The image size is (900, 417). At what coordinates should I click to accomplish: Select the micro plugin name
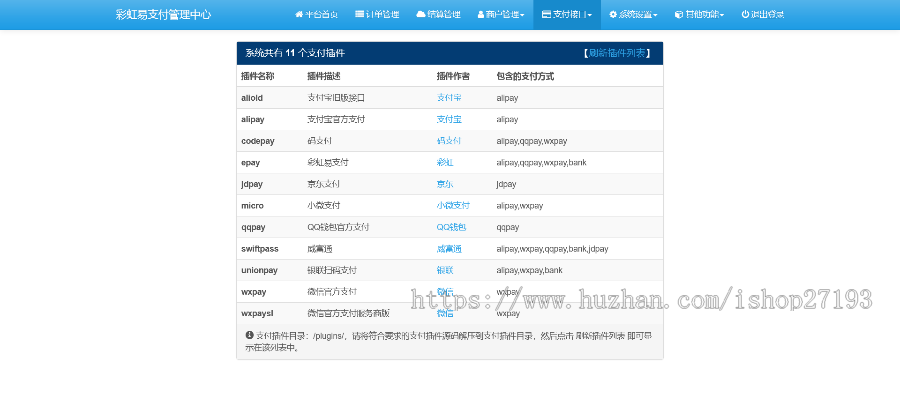[253, 205]
